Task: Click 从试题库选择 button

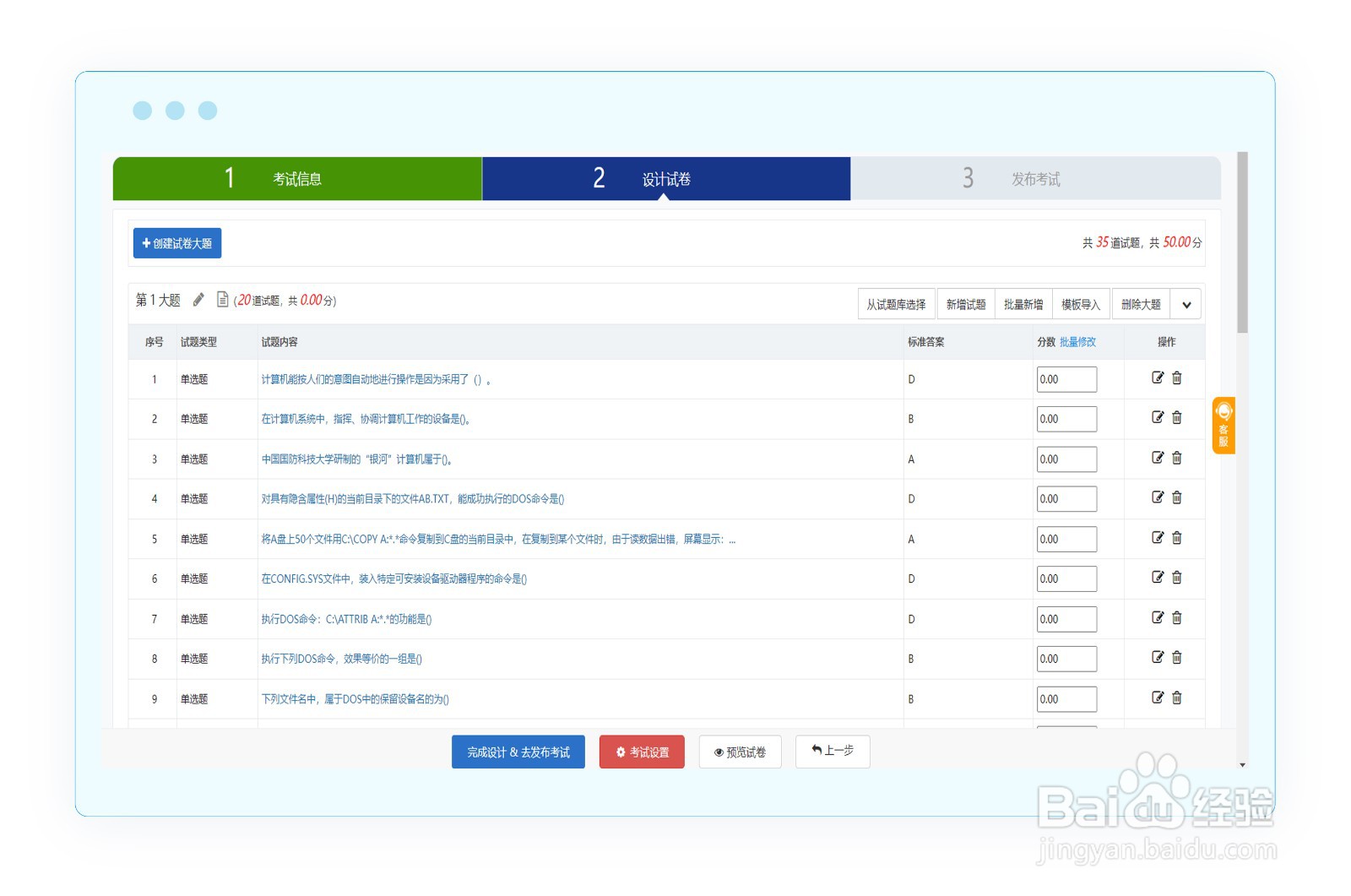Action: (x=896, y=305)
